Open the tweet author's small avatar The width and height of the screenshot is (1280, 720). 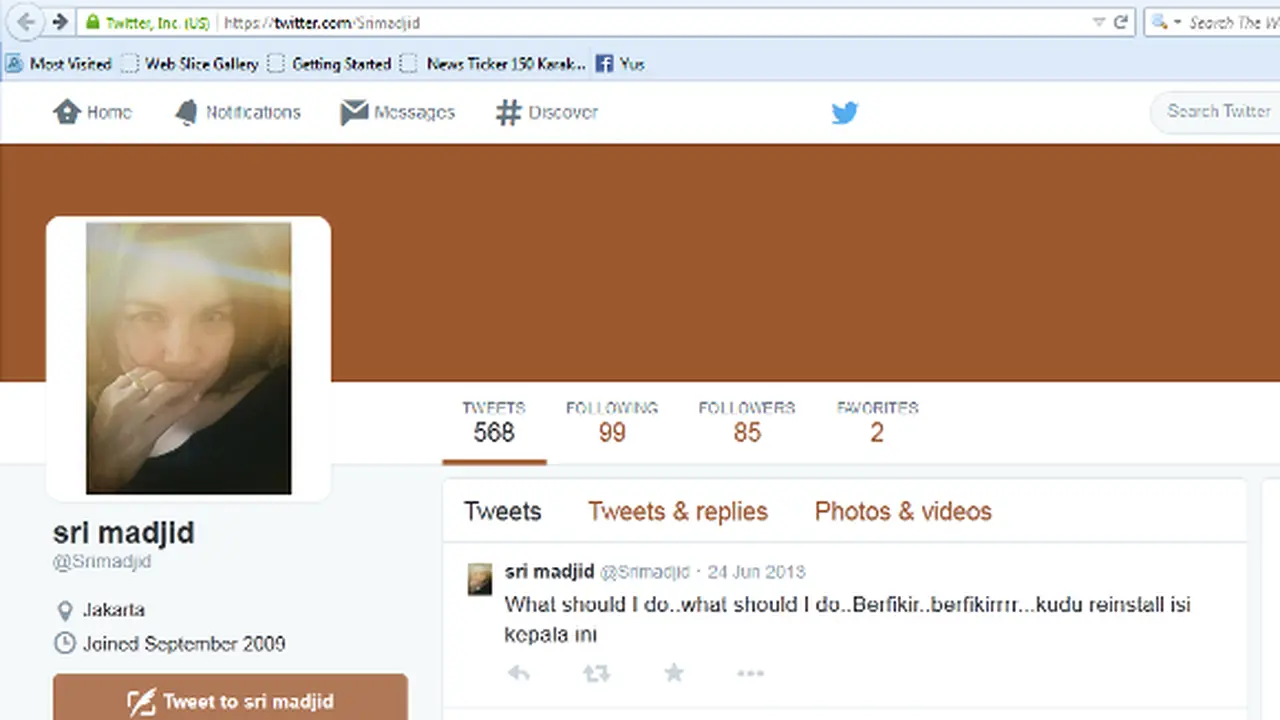(480, 579)
